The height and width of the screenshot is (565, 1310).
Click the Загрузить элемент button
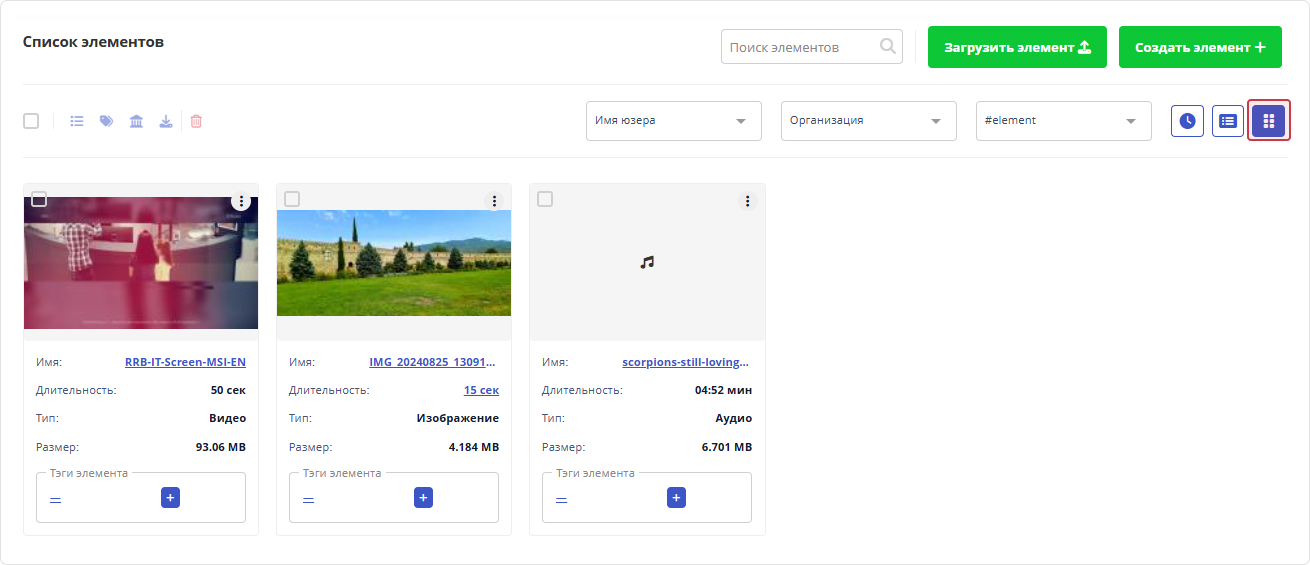coord(1017,47)
